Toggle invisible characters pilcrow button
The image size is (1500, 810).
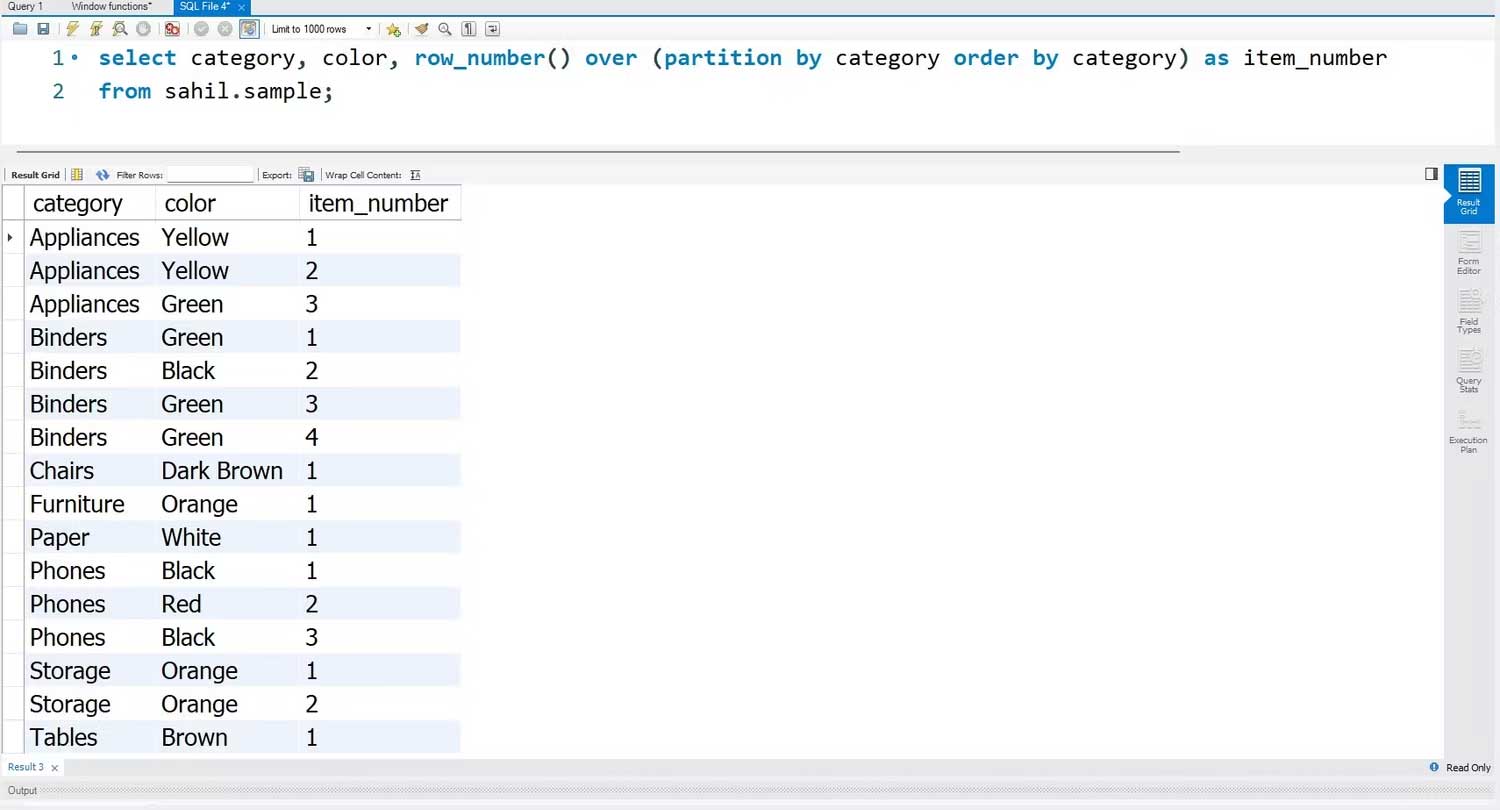[x=468, y=29]
